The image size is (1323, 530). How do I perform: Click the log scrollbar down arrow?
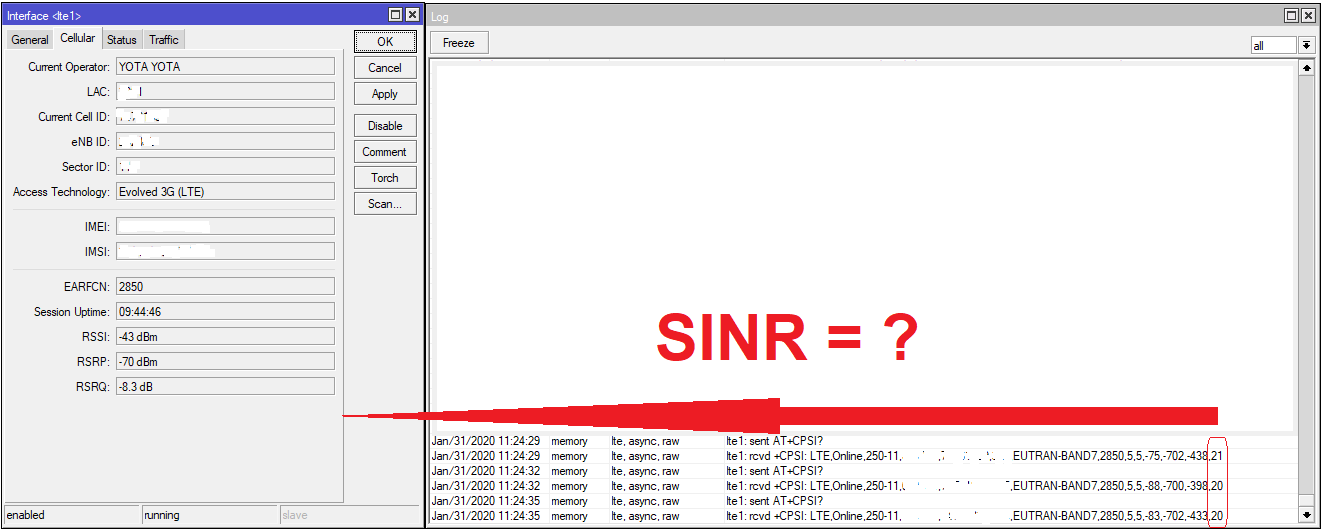click(1306, 514)
